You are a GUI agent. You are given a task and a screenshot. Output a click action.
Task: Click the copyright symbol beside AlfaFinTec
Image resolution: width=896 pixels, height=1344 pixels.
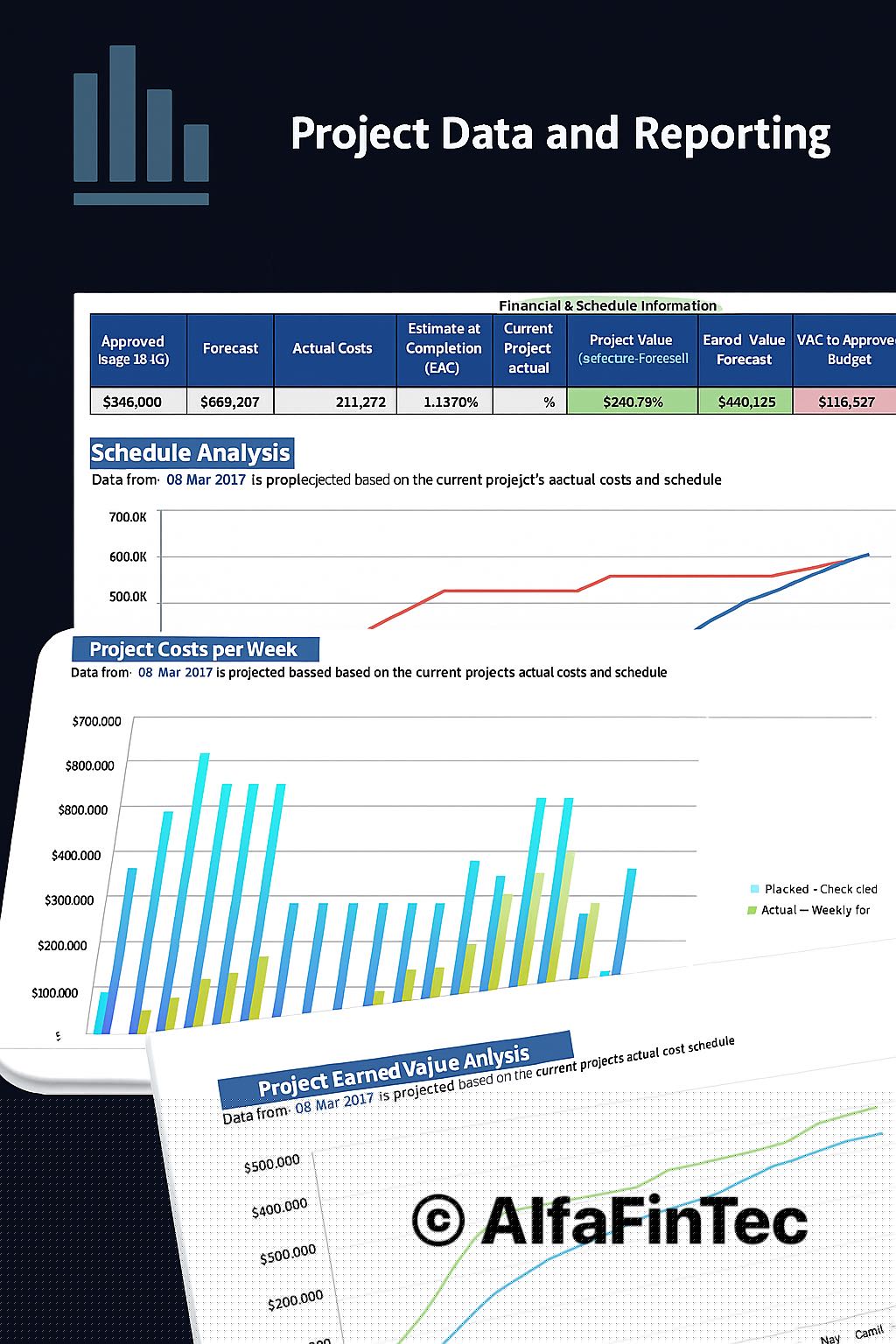(x=437, y=1220)
